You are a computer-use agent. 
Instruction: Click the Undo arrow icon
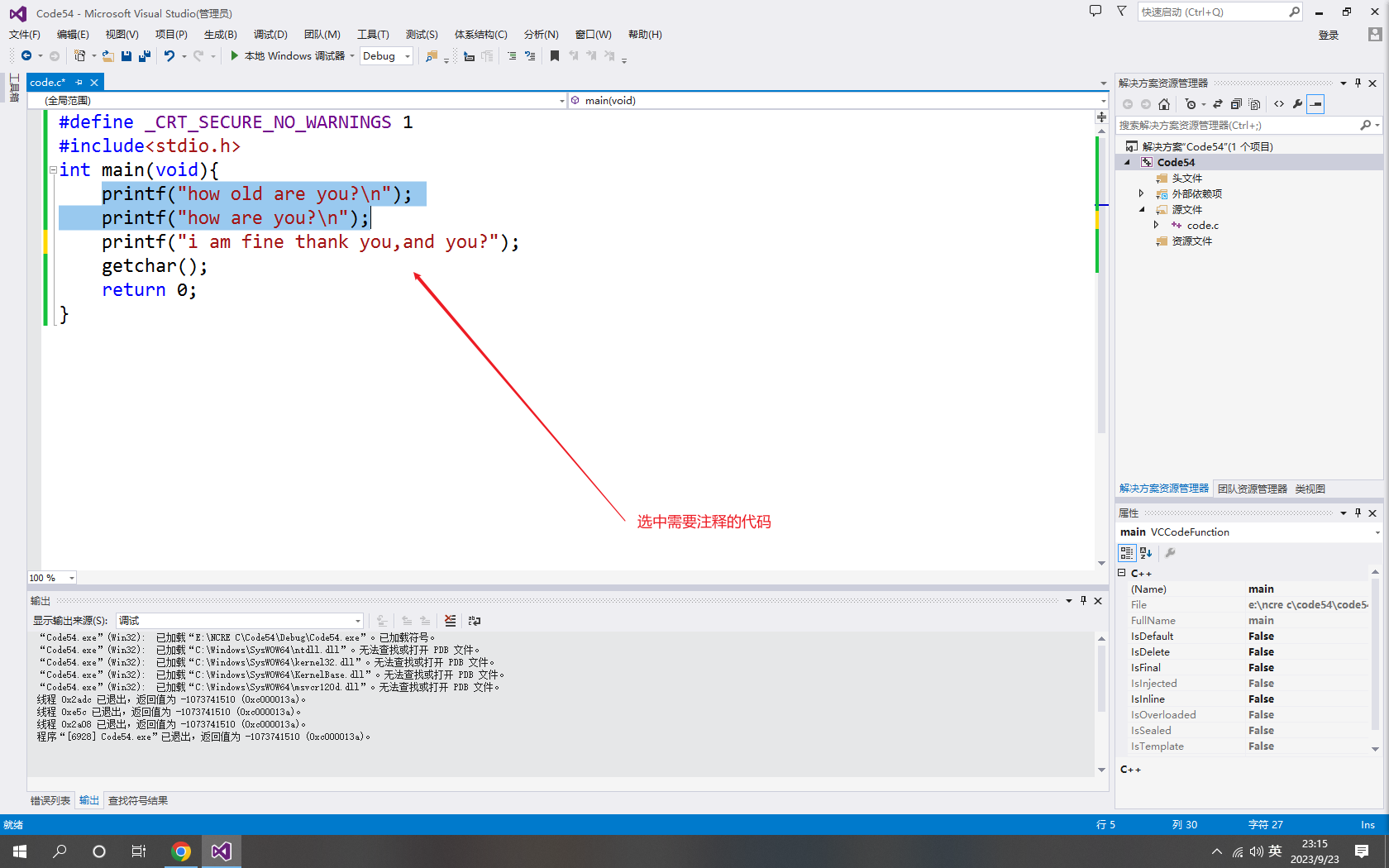tap(169, 55)
